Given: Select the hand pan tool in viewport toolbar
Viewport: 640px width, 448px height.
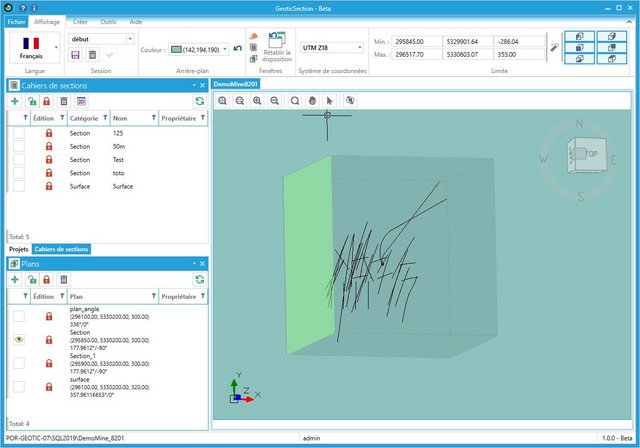Looking at the screenshot, I should pos(312,101).
